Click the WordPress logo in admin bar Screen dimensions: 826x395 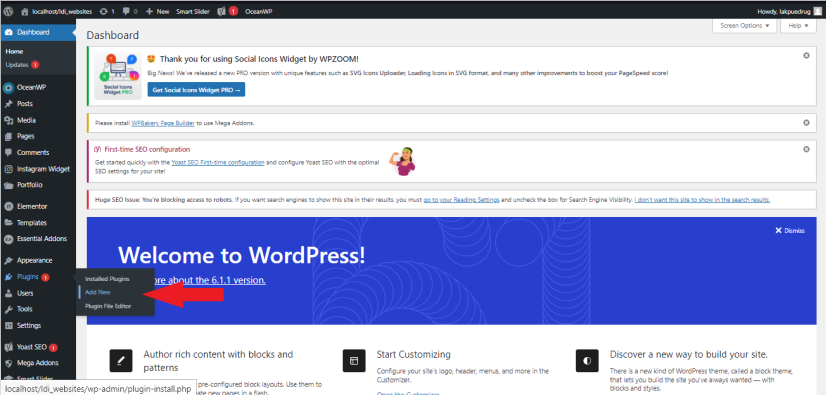click(x=8, y=11)
